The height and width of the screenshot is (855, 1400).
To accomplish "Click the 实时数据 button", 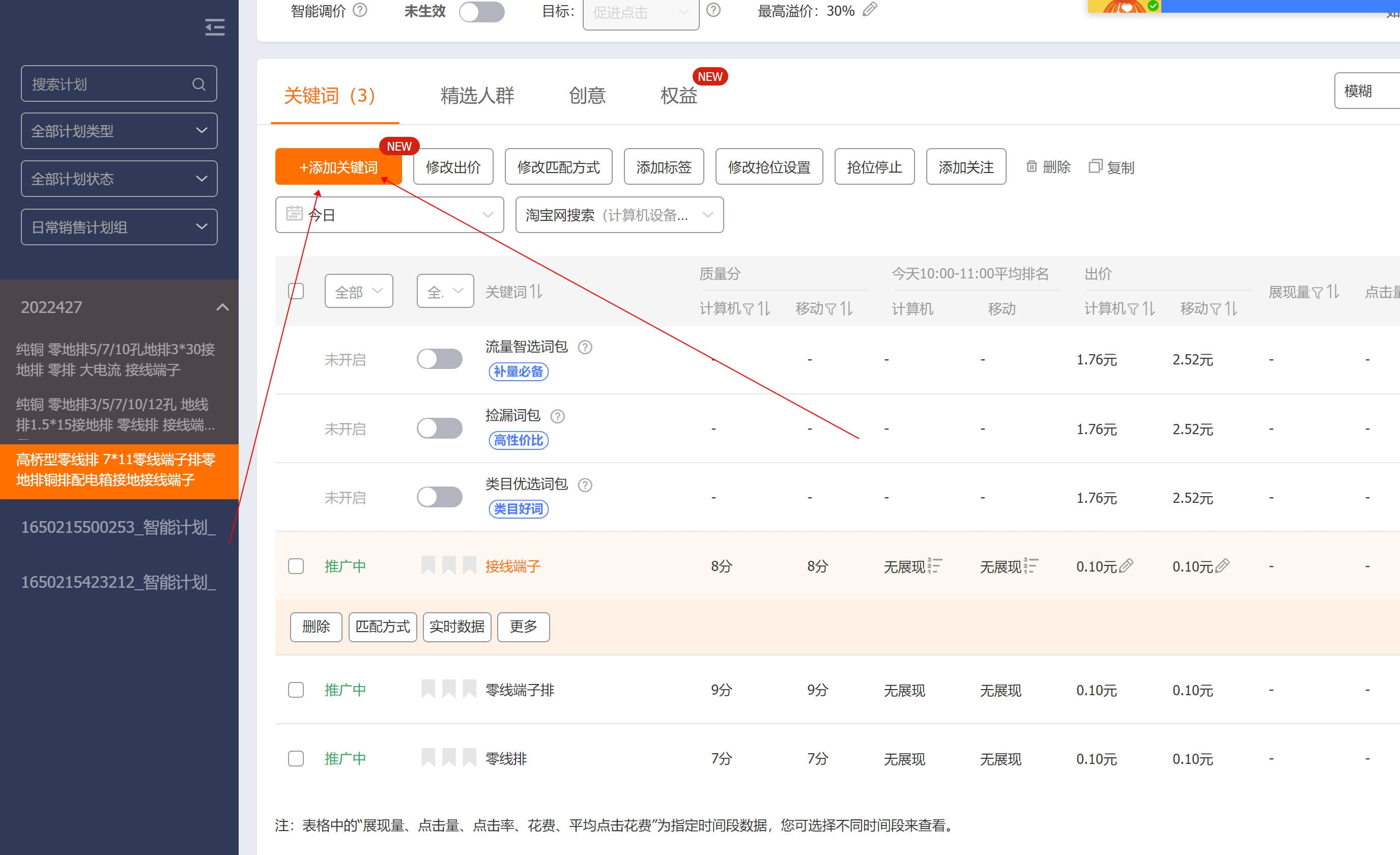I will 457,626.
